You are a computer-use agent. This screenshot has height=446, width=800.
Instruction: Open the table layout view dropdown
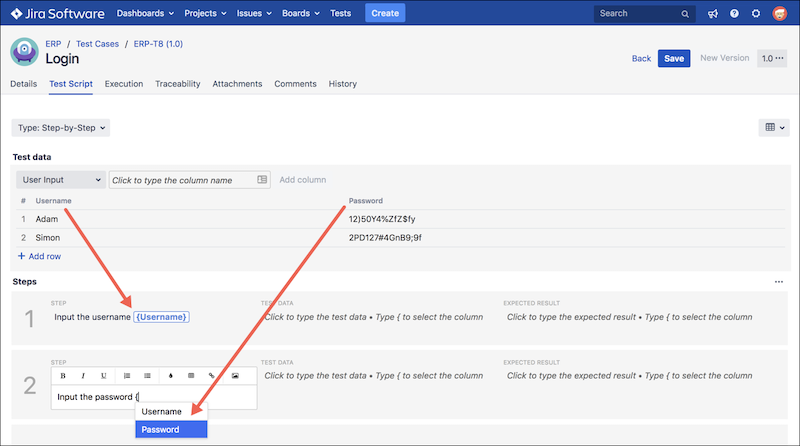click(x=773, y=127)
